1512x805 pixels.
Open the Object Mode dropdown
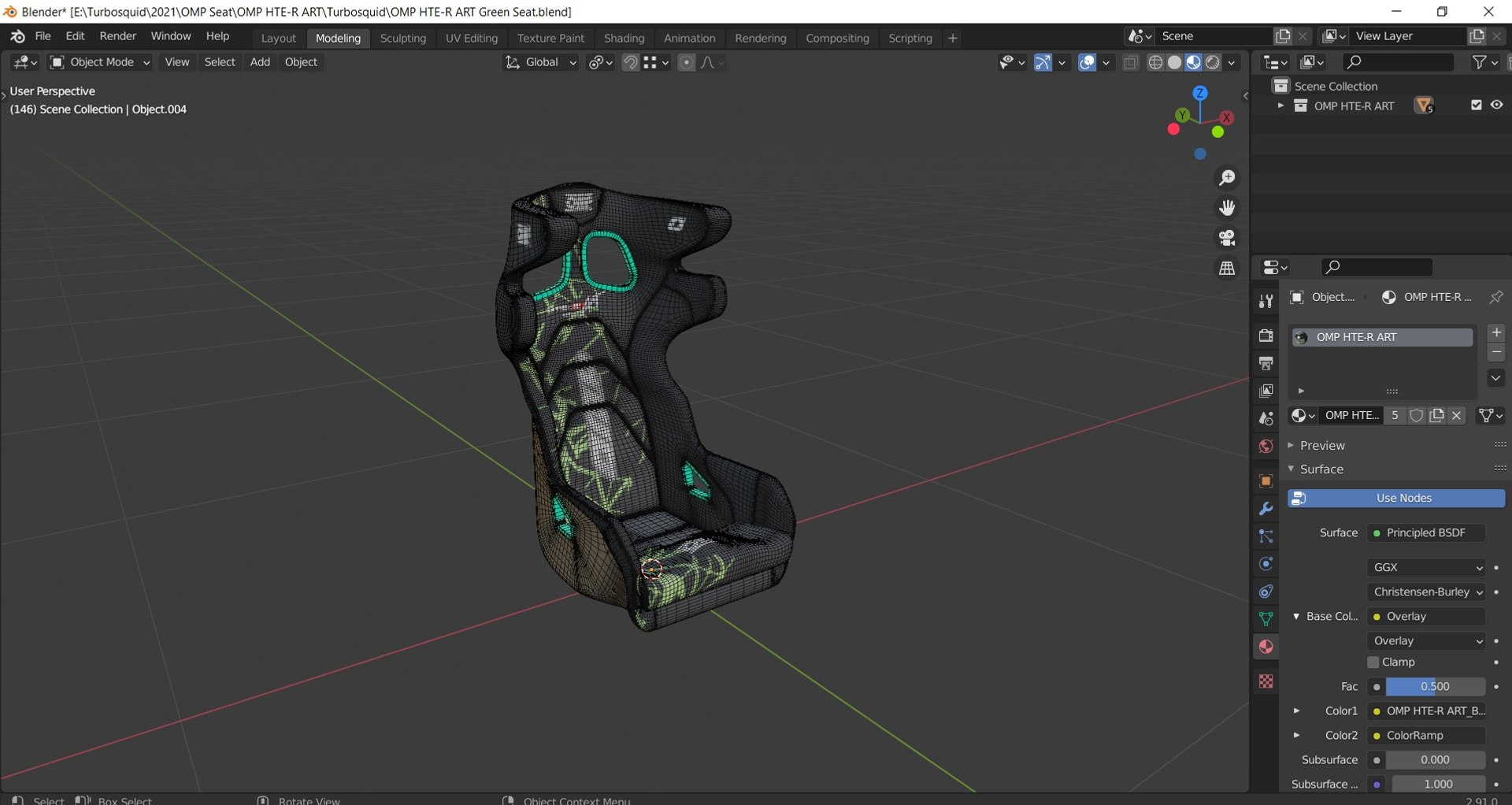point(100,62)
